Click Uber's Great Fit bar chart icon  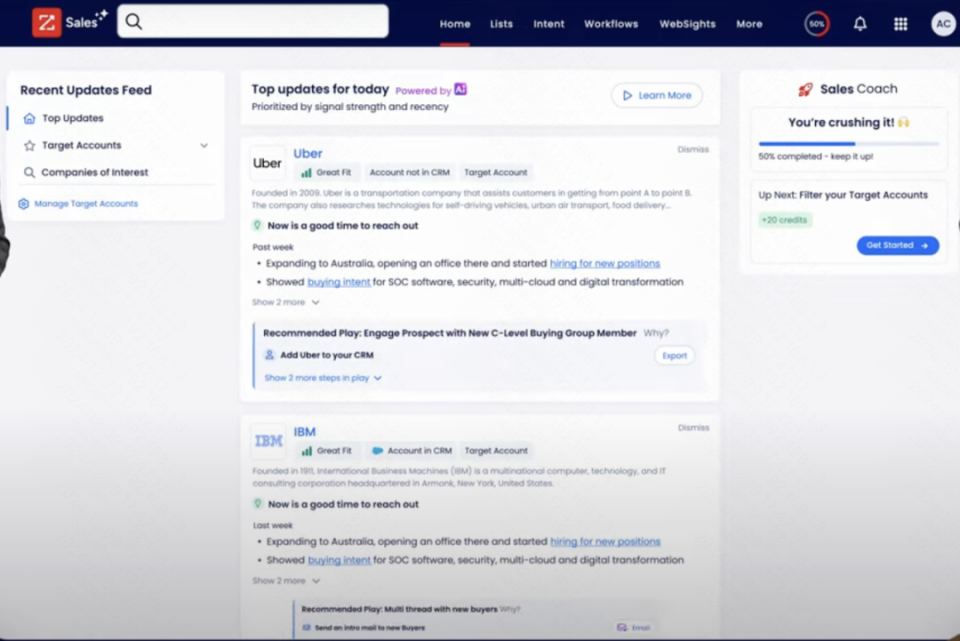(x=306, y=173)
